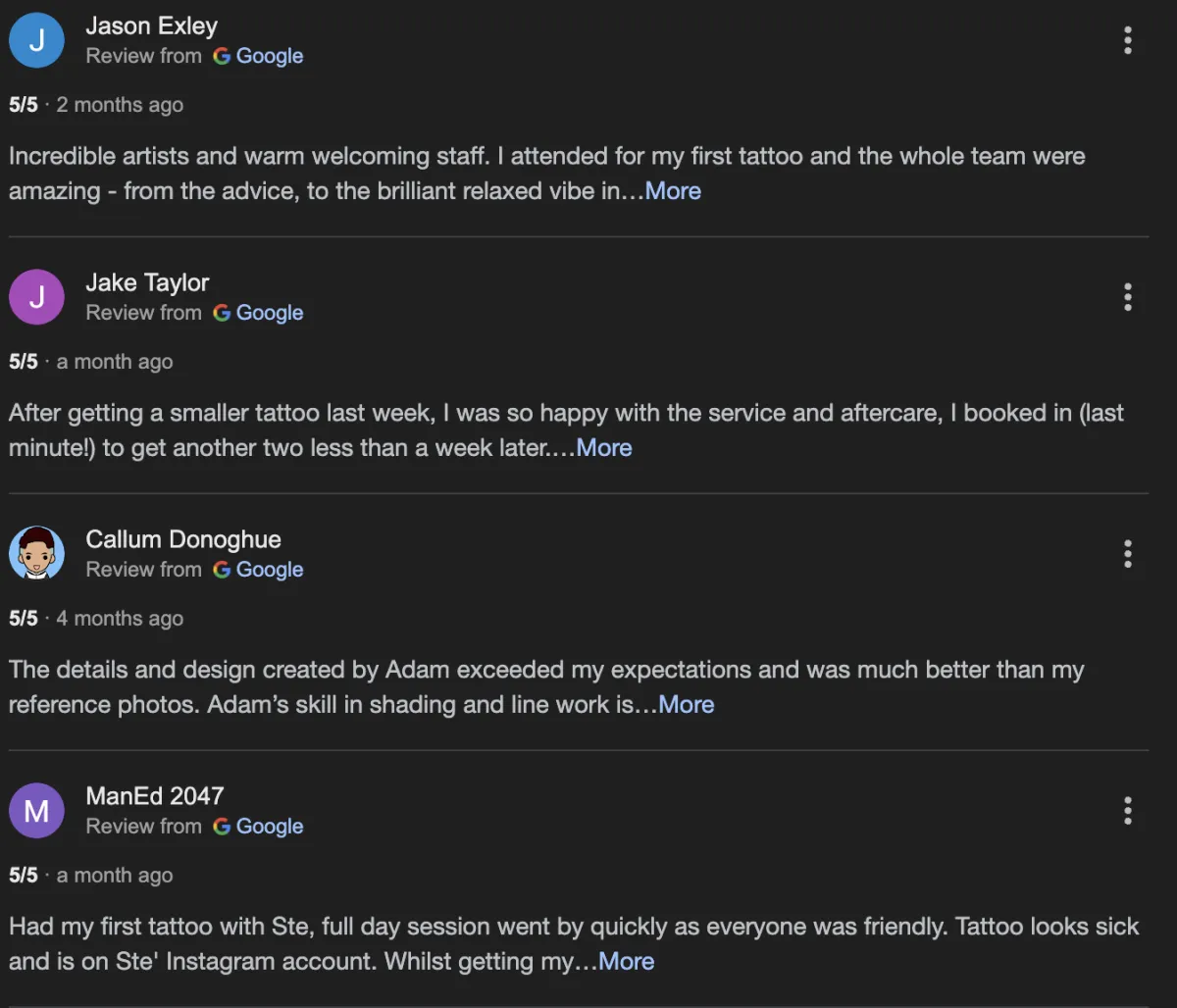Open options menu for Callum Donoghue's review
This screenshot has width=1177, height=1008.
click(x=1128, y=554)
